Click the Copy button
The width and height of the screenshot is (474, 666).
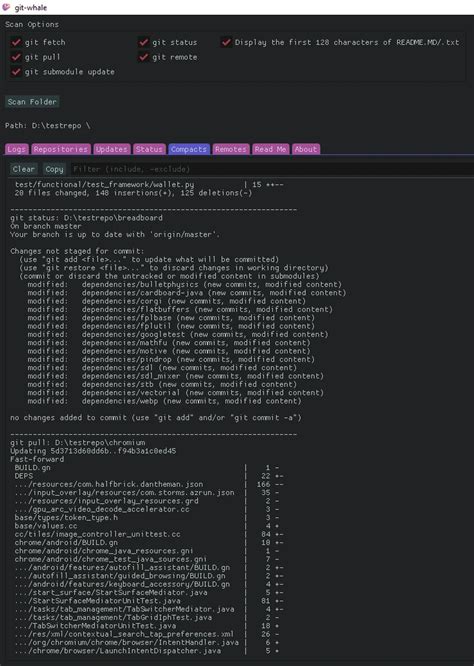click(54, 169)
